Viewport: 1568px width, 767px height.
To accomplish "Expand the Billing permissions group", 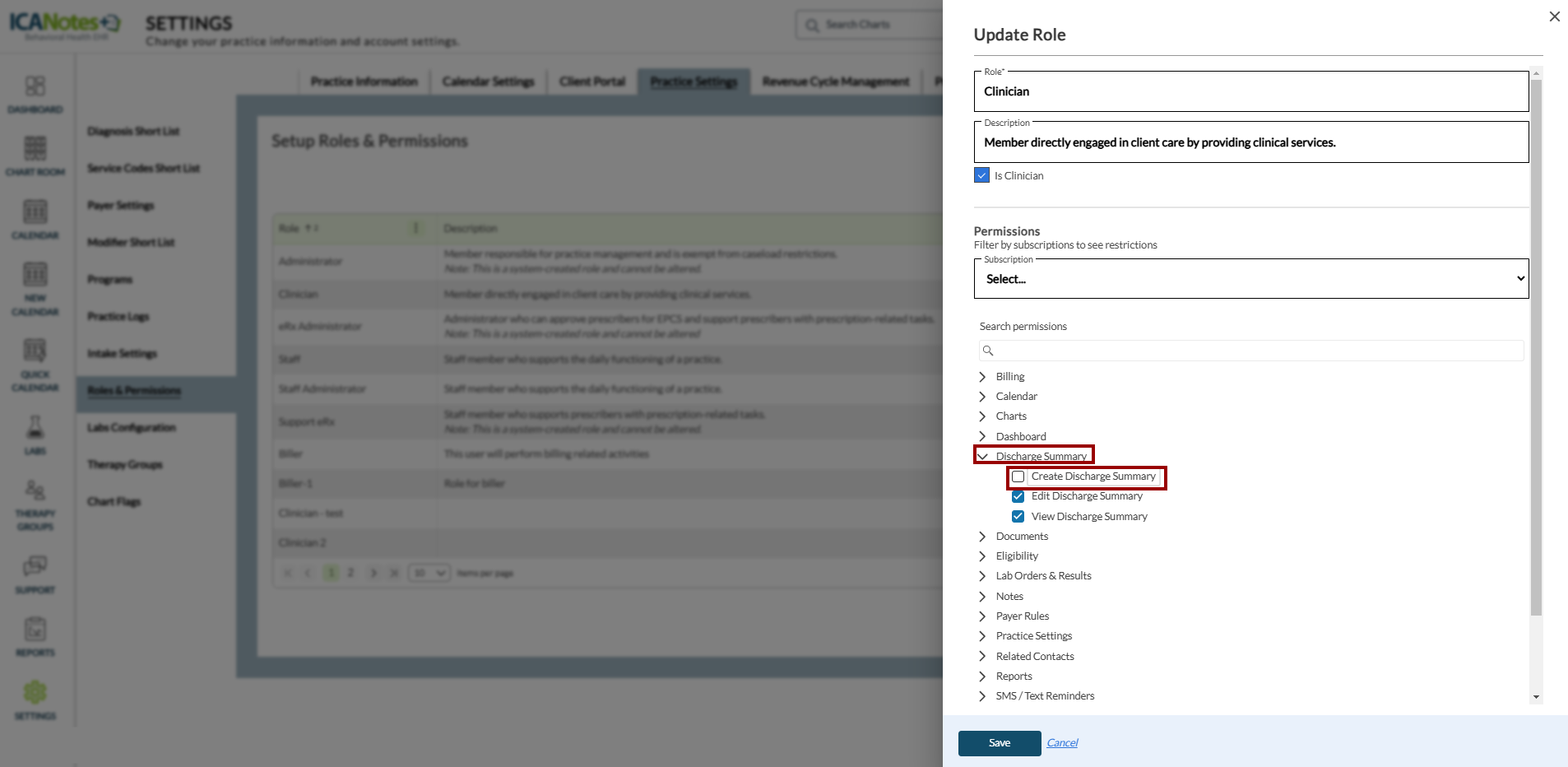I will click(x=982, y=377).
